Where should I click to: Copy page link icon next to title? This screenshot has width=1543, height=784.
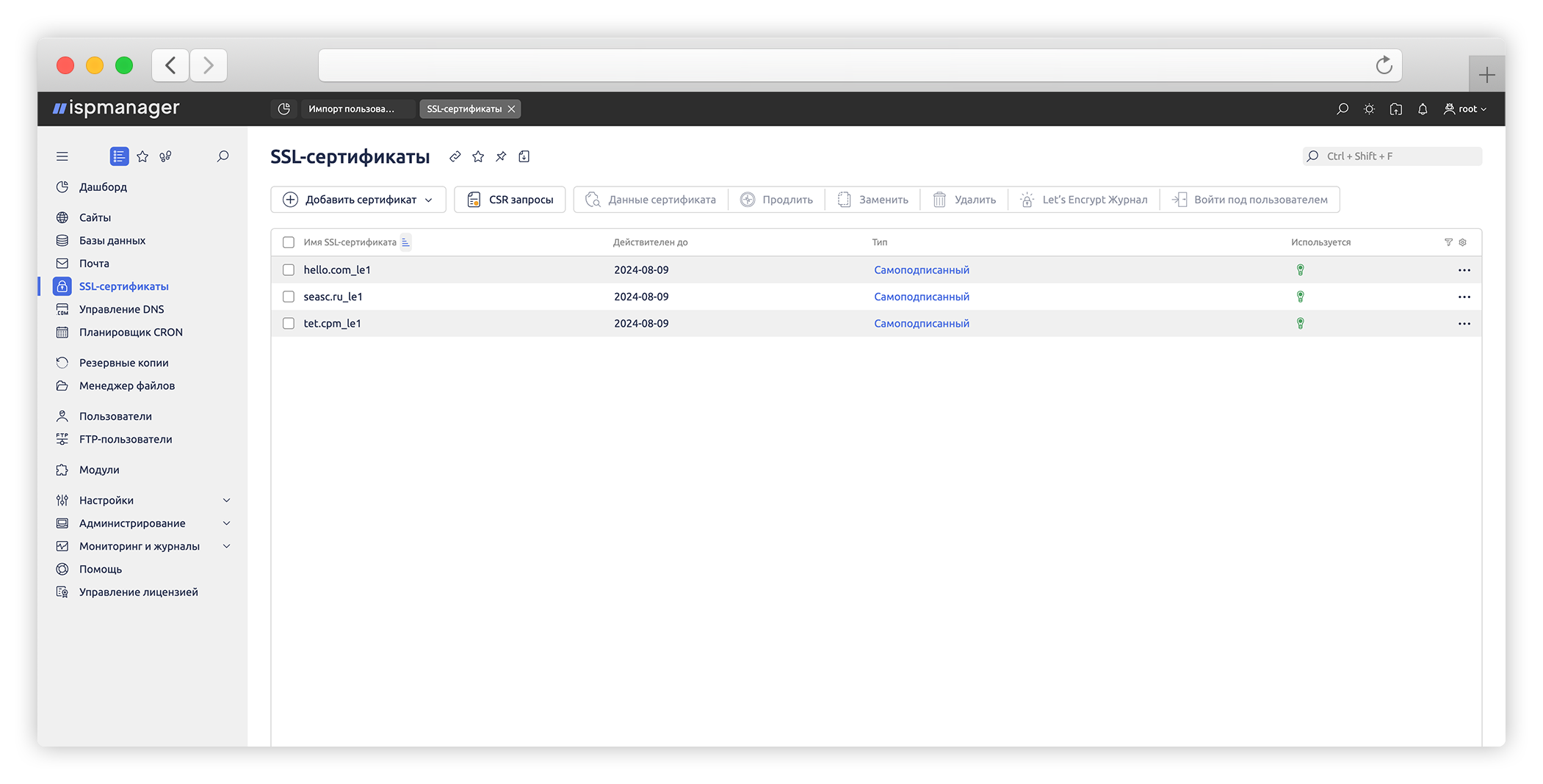455,156
